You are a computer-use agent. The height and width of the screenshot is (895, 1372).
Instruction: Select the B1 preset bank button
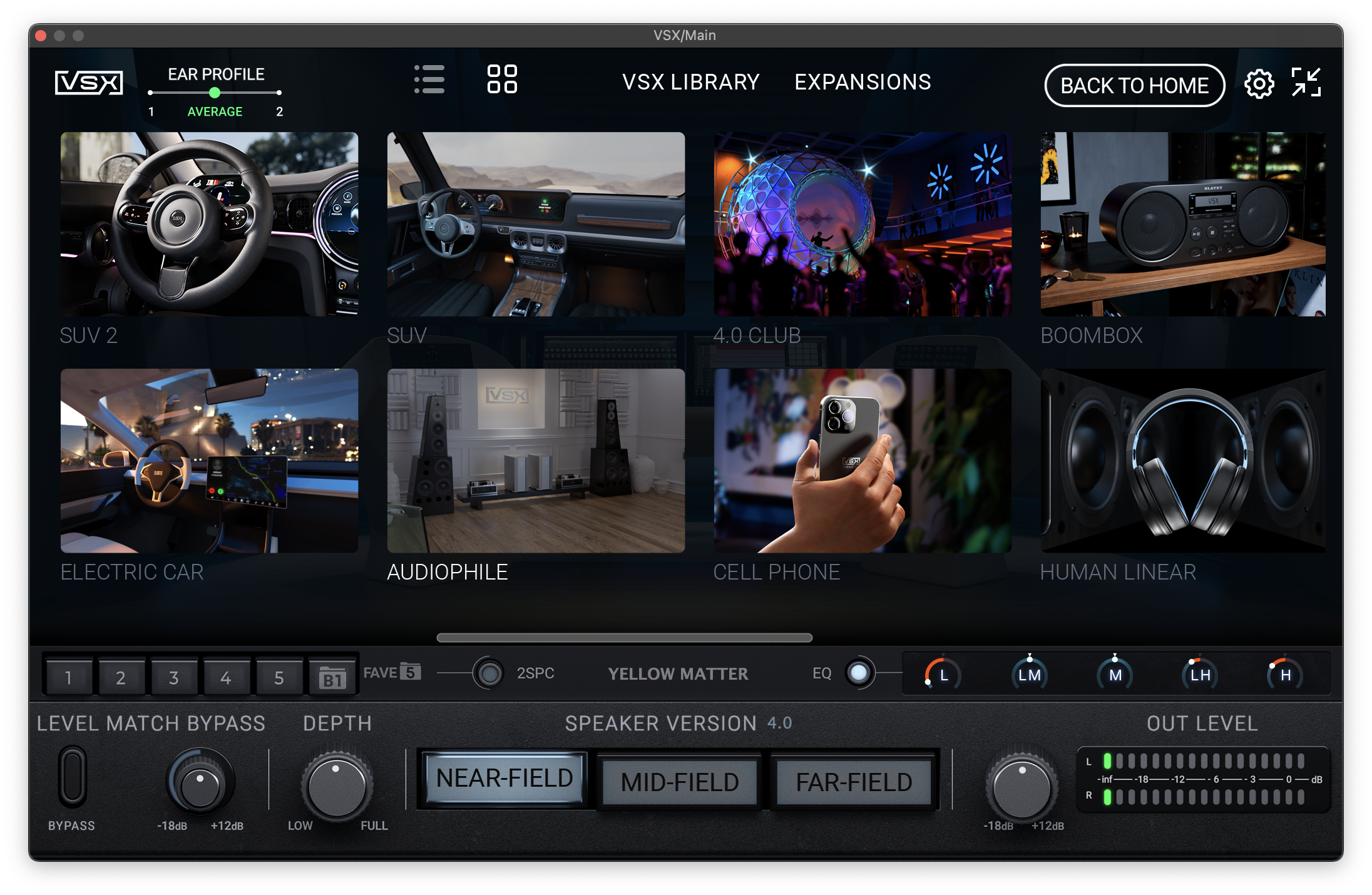(332, 677)
